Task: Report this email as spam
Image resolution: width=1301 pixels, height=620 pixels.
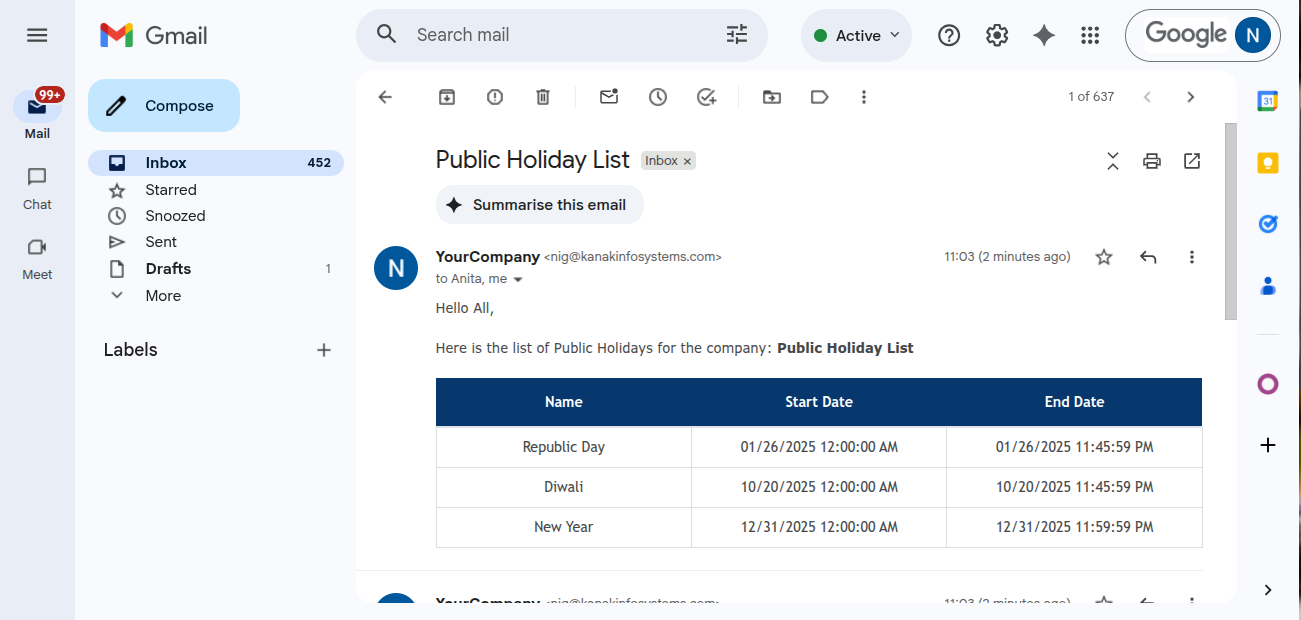Action: tap(494, 97)
